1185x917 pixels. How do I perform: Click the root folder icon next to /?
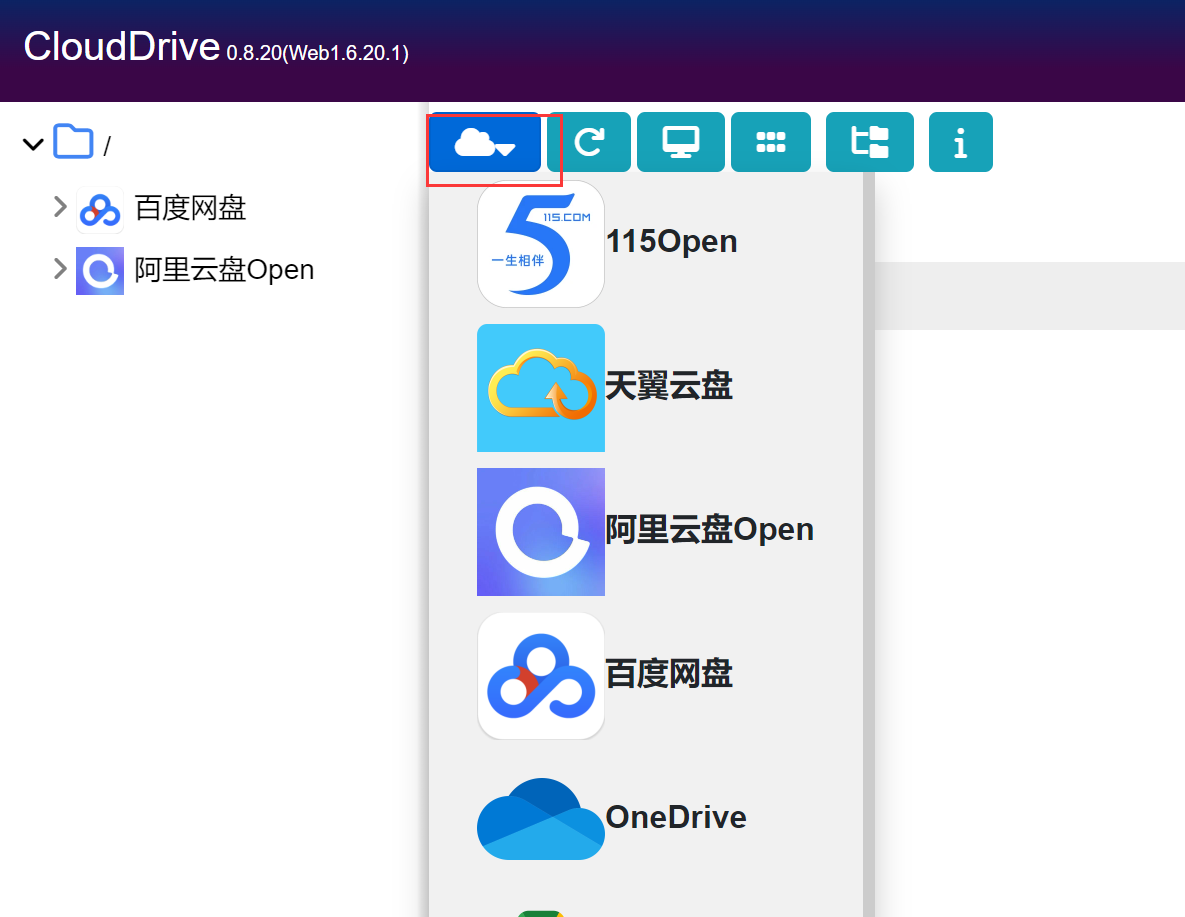[72, 142]
